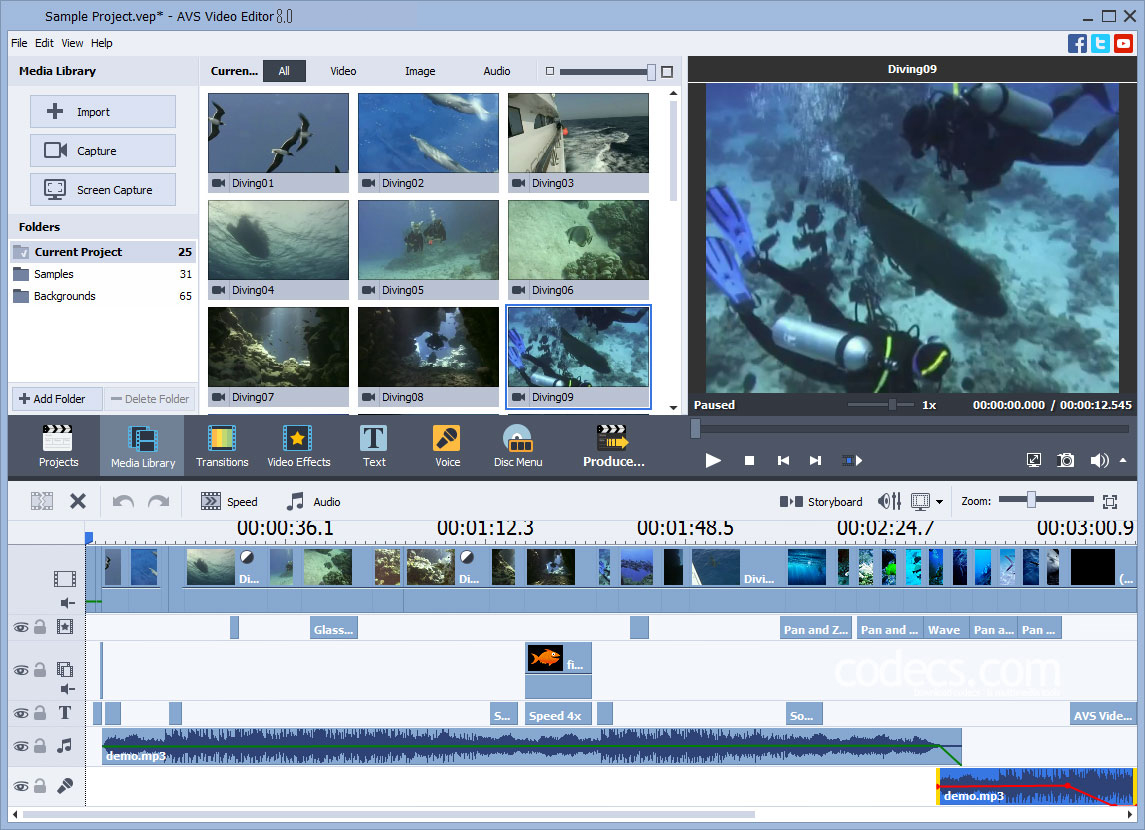Take a snapshot of the preview
Image resolution: width=1145 pixels, height=830 pixels.
(x=1065, y=461)
